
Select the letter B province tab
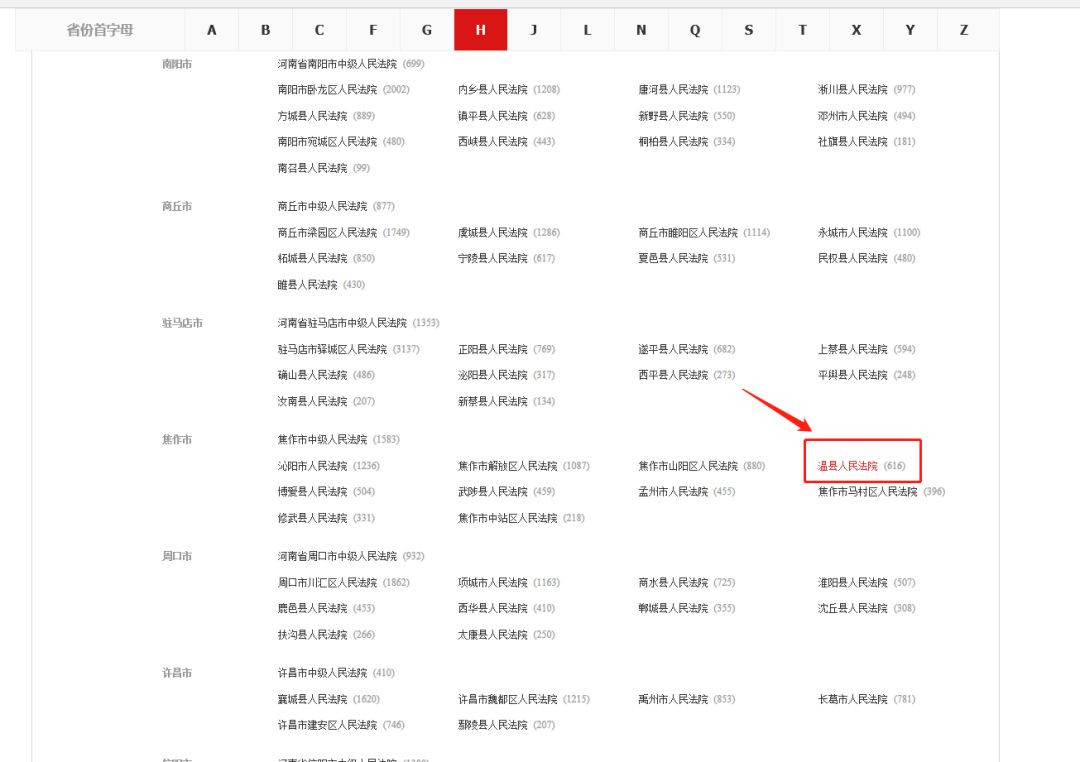click(265, 30)
